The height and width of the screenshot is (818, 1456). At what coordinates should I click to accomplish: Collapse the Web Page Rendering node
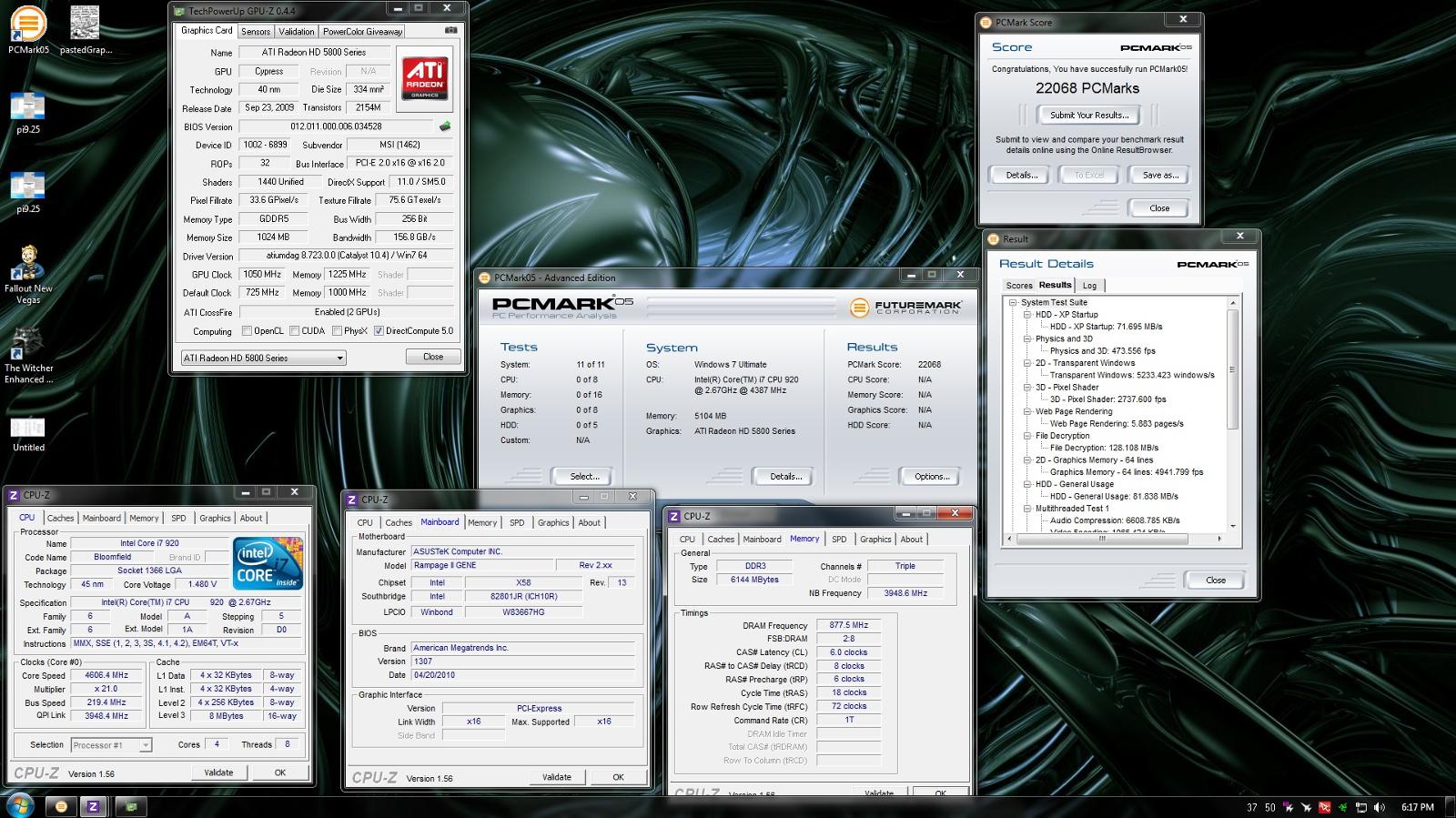1027,411
